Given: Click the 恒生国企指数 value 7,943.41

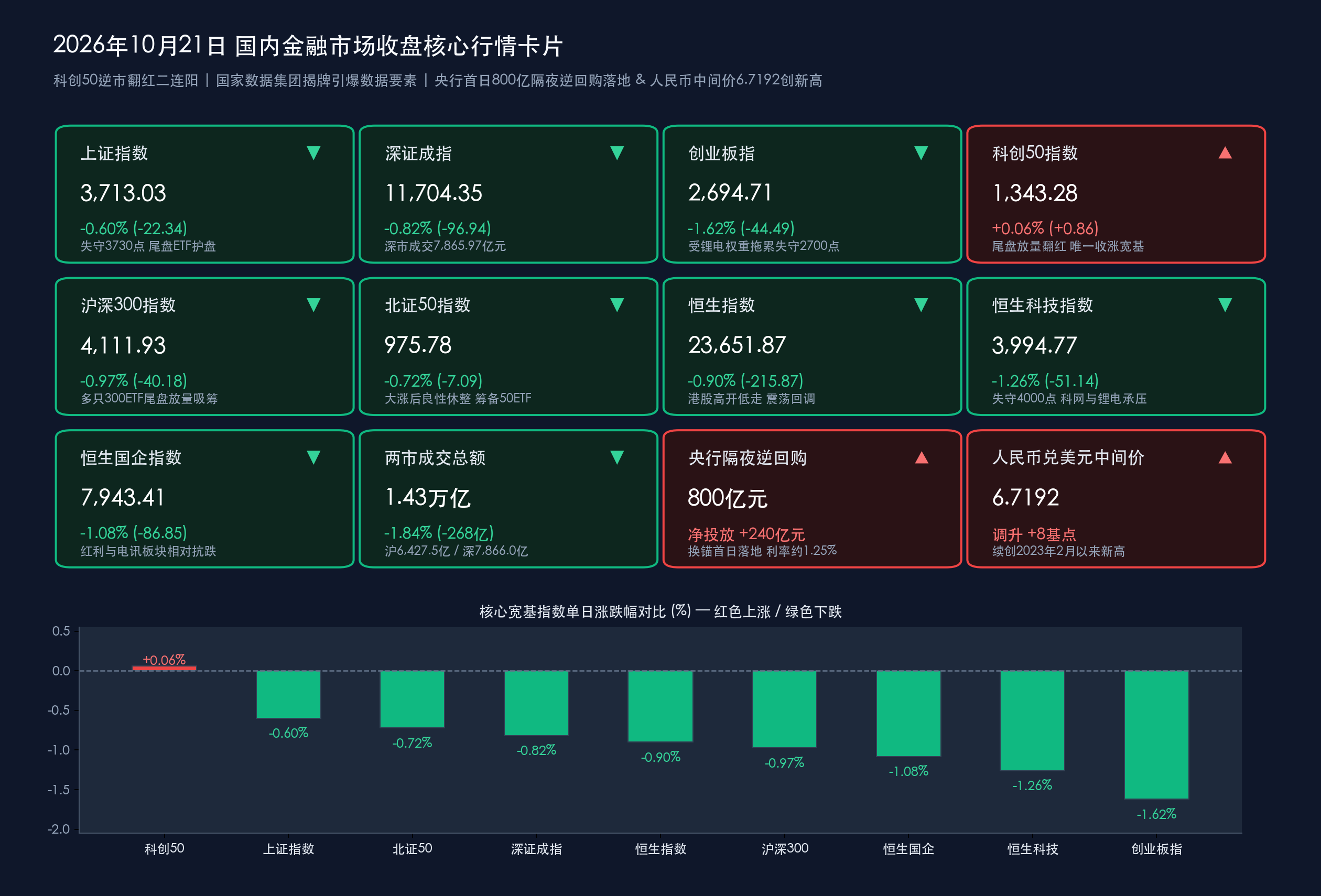Looking at the screenshot, I should tap(123, 498).
